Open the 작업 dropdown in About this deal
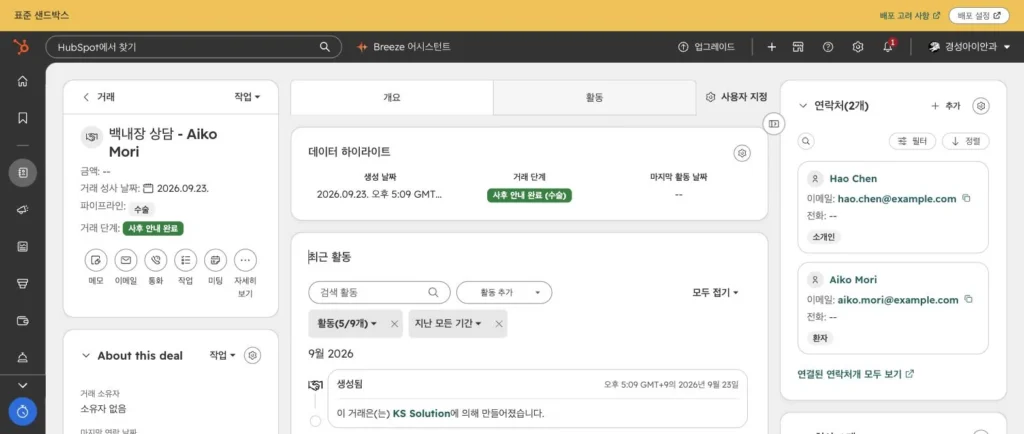Viewport: 1024px width, 434px height. (222, 356)
